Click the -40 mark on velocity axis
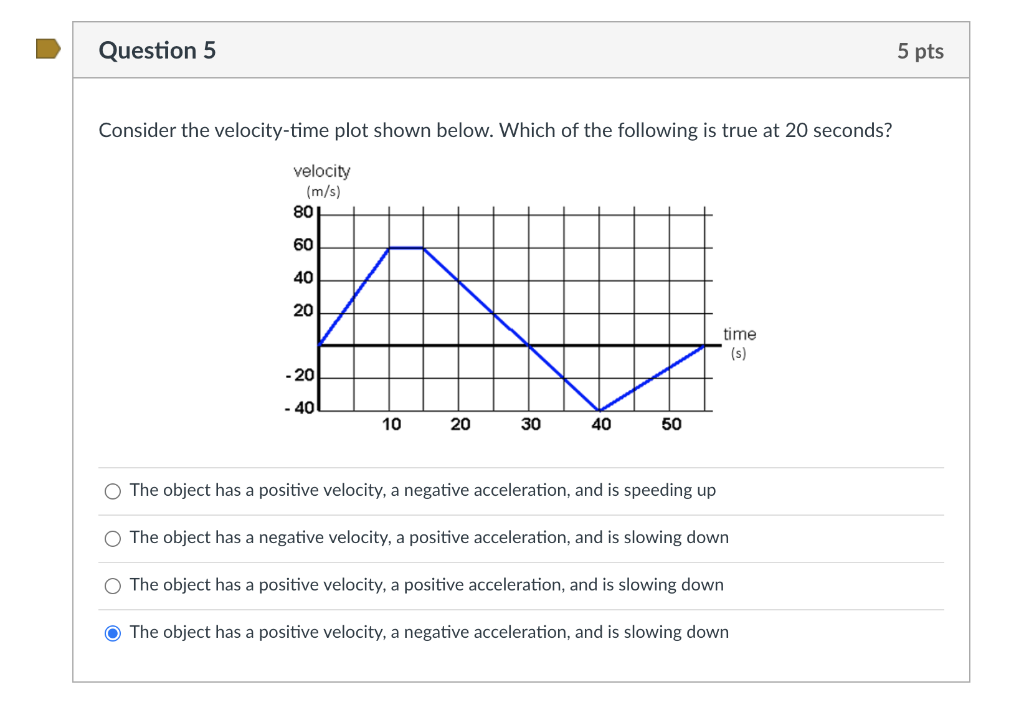 tap(301, 406)
